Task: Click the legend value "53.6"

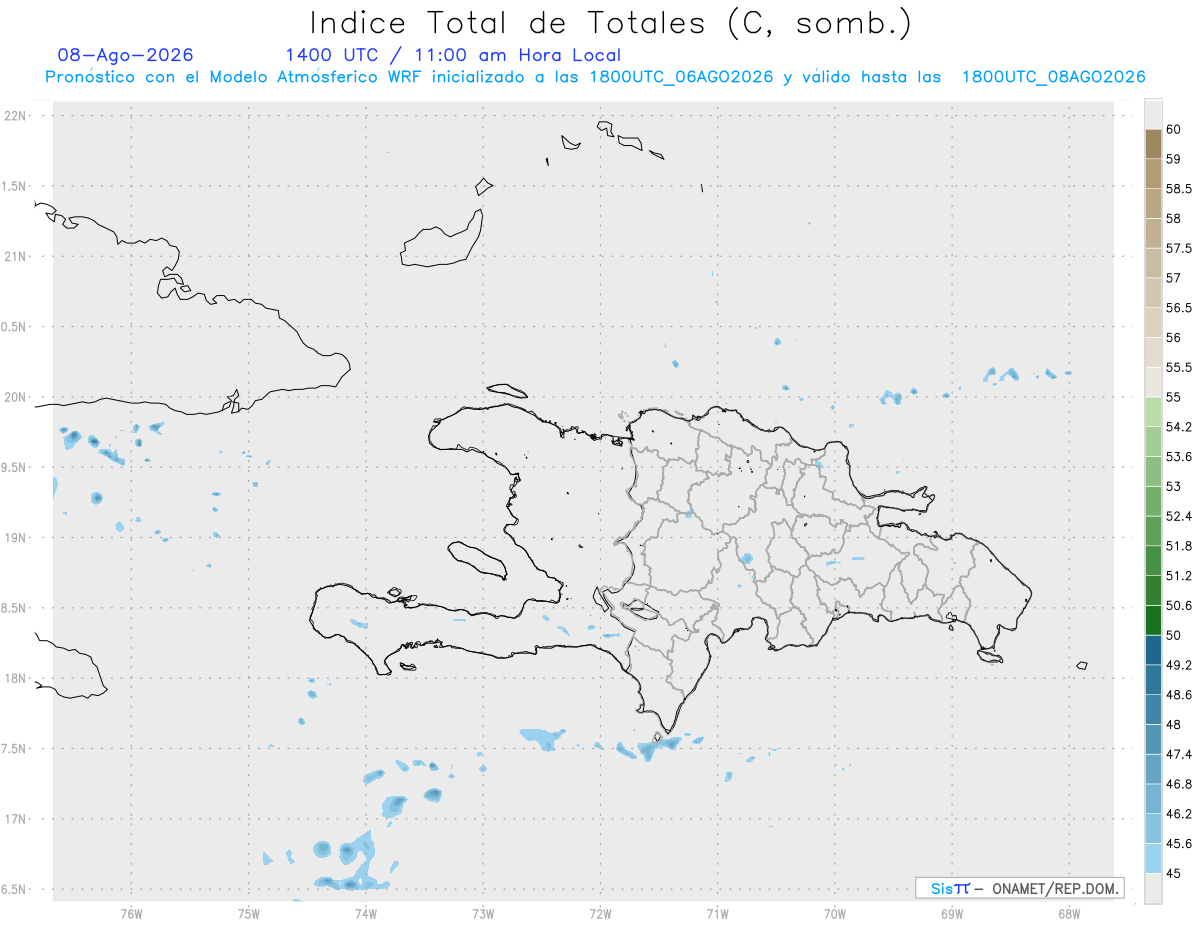Action: [1178, 457]
